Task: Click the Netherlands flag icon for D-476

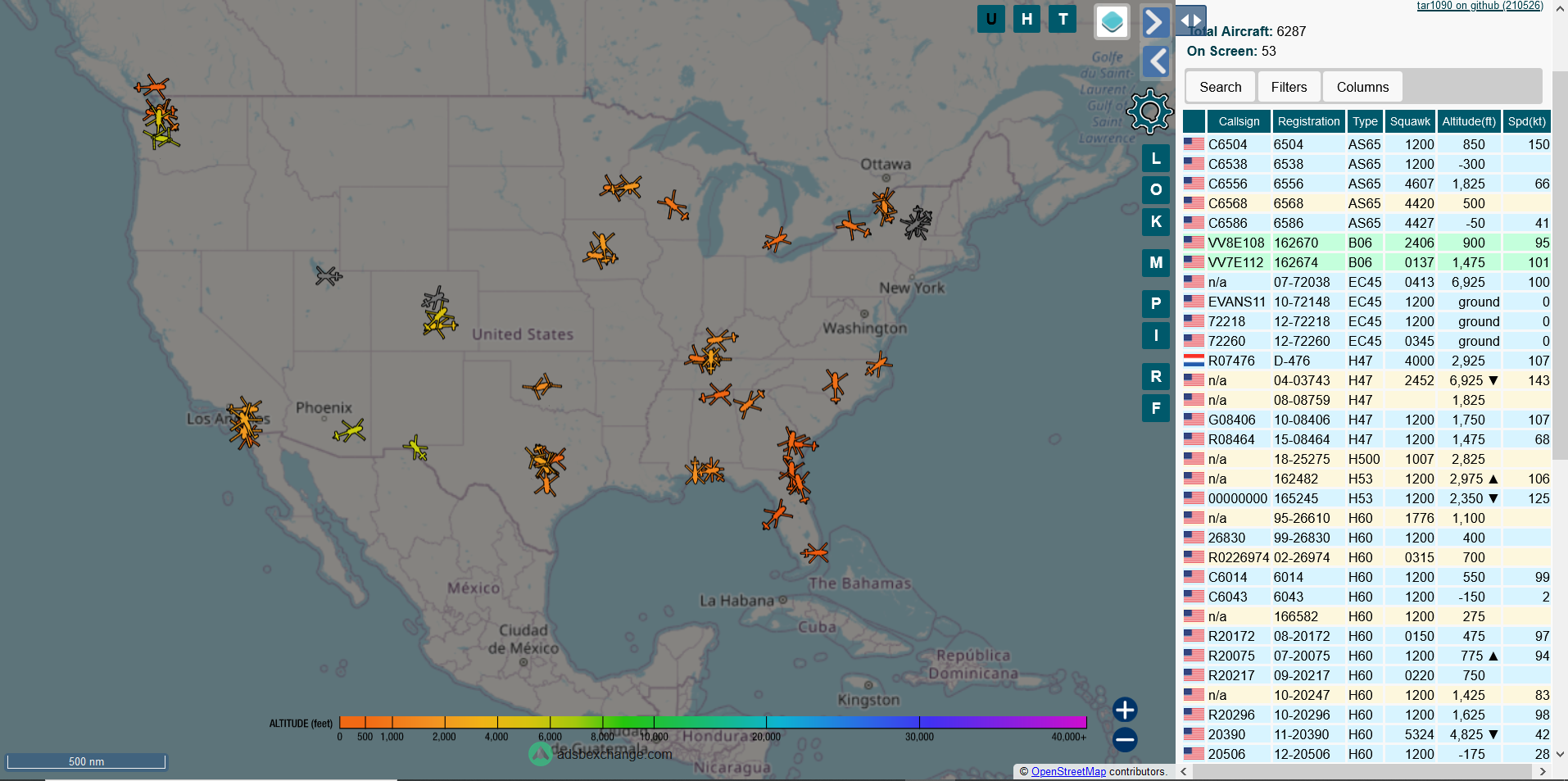Action: (1194, 361)
